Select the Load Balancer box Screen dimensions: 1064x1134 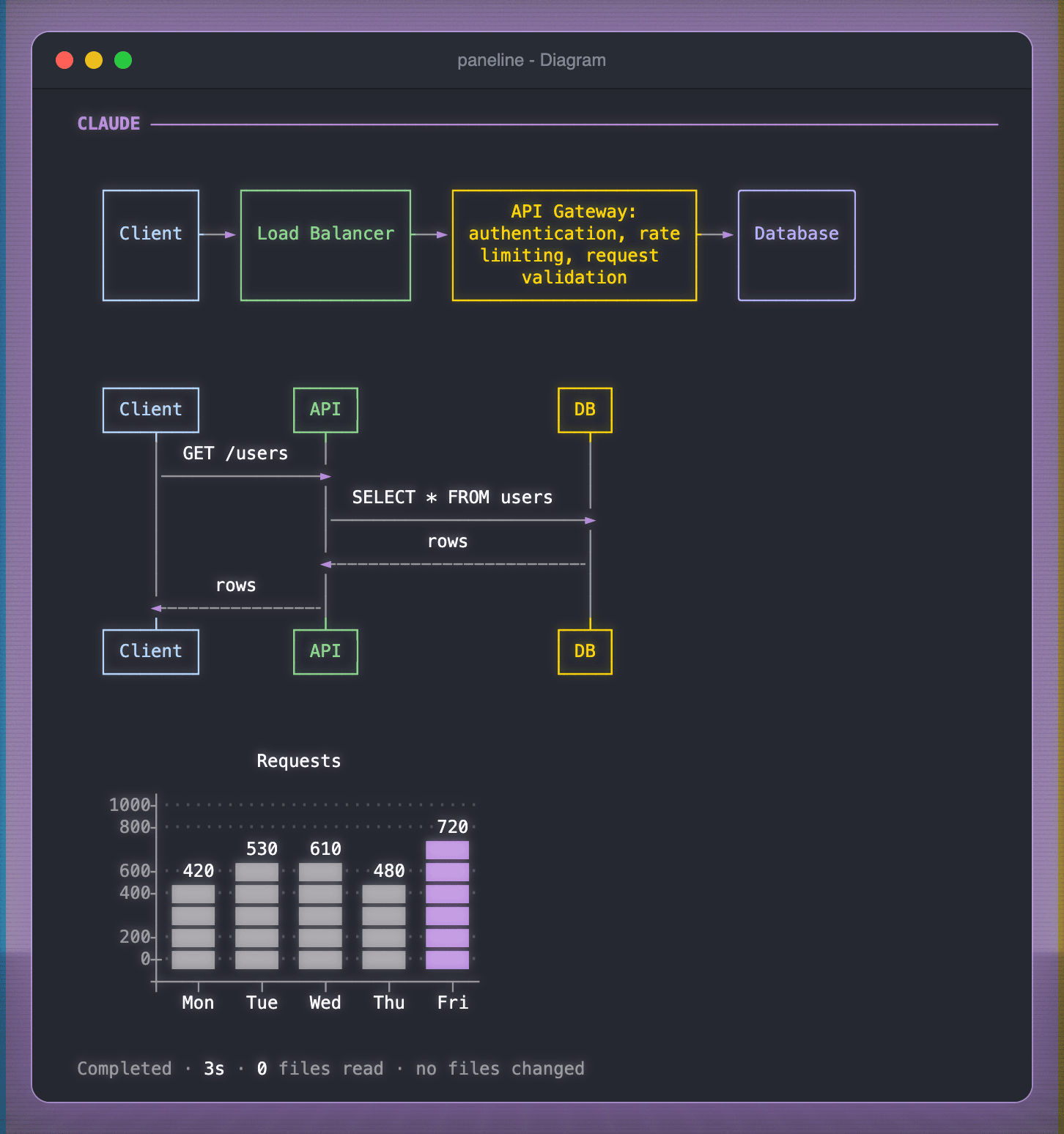(325, 245)
